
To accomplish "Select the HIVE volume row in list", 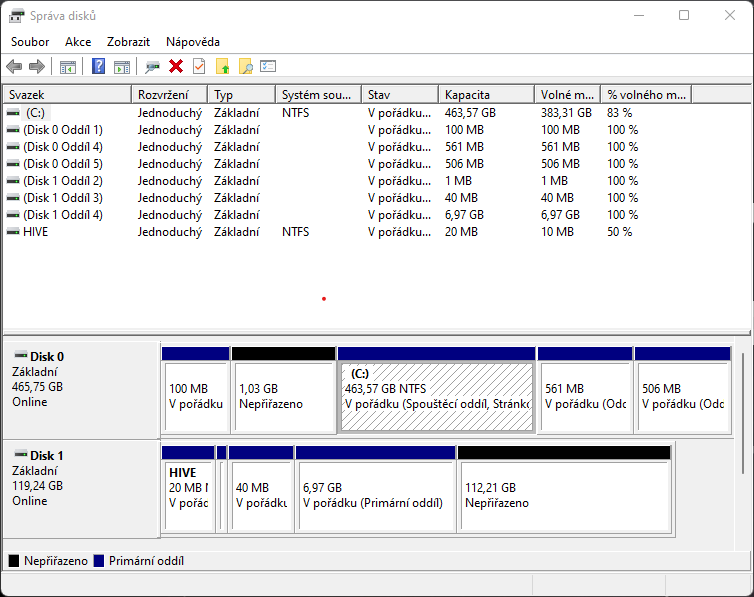I will coord(36,232).
